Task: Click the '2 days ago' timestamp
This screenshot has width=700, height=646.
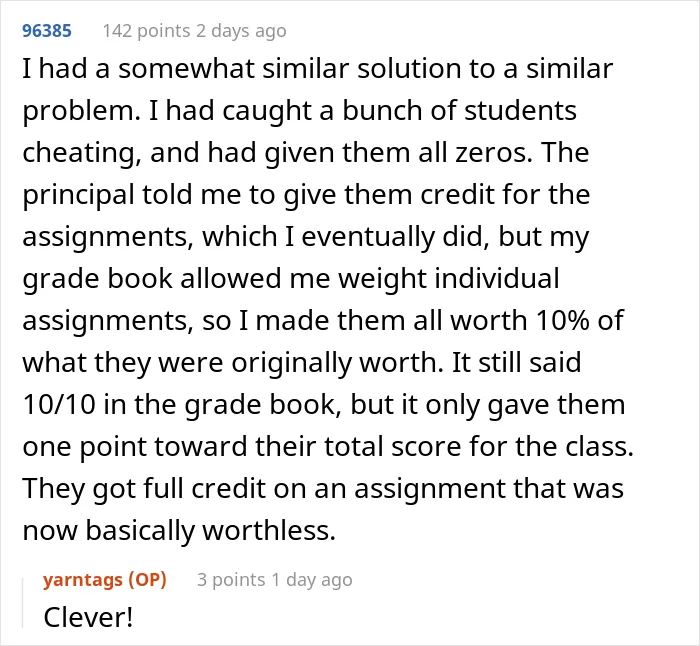Action: [x=241, y=31]
